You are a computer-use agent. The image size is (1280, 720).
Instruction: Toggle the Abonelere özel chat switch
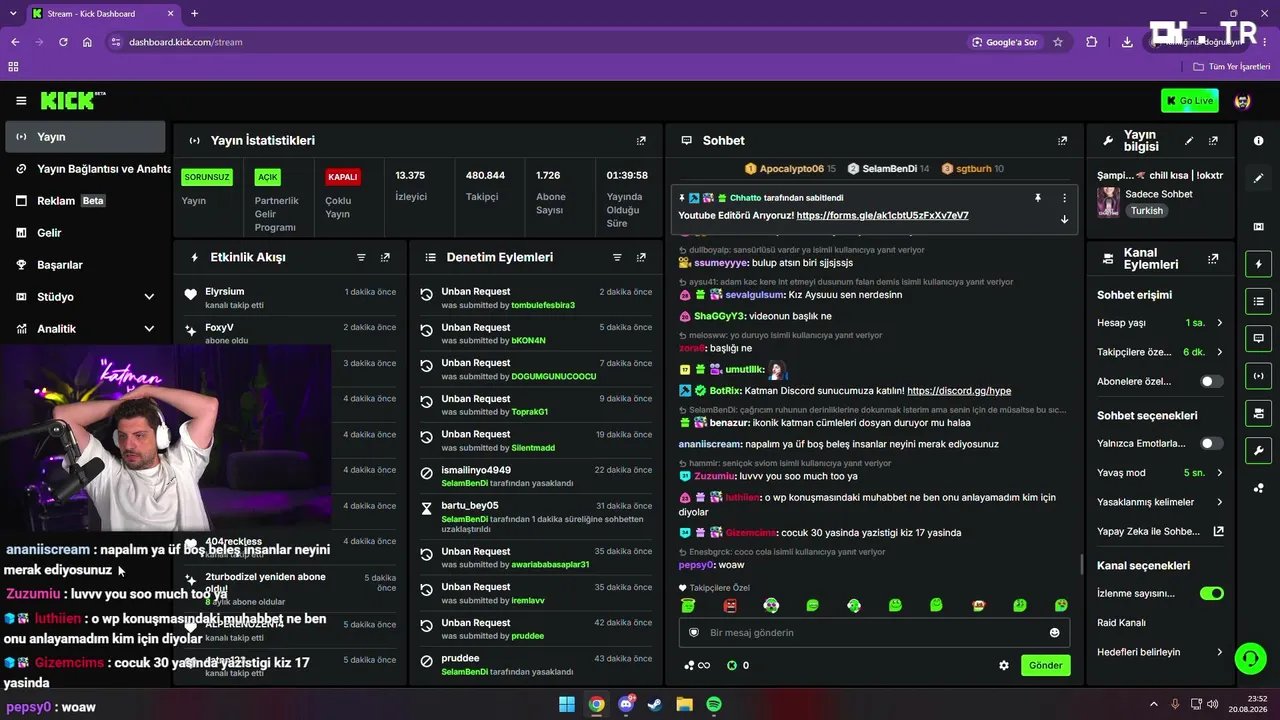pos(1212,381)
